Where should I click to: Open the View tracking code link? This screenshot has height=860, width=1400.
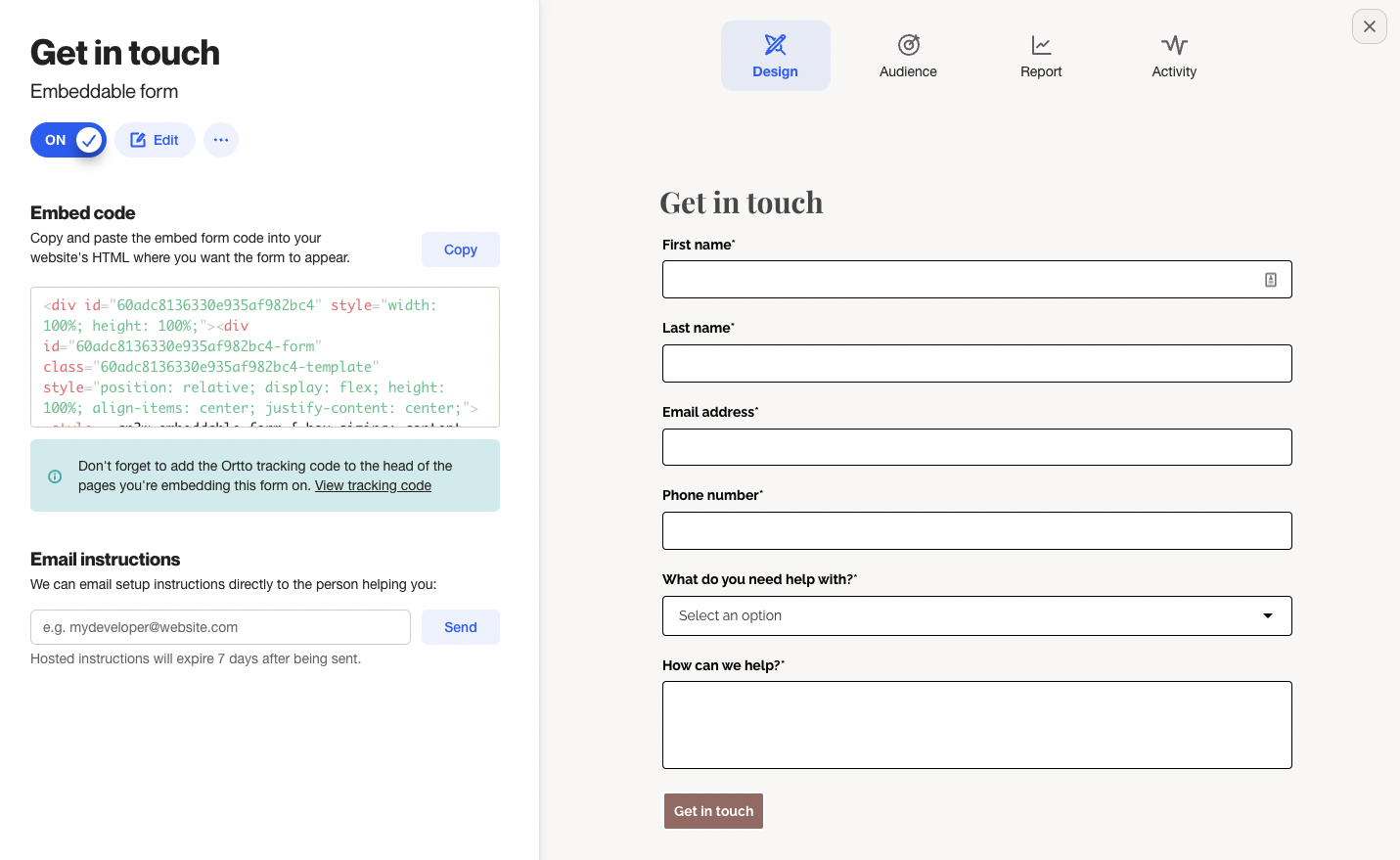pos(373,486)
